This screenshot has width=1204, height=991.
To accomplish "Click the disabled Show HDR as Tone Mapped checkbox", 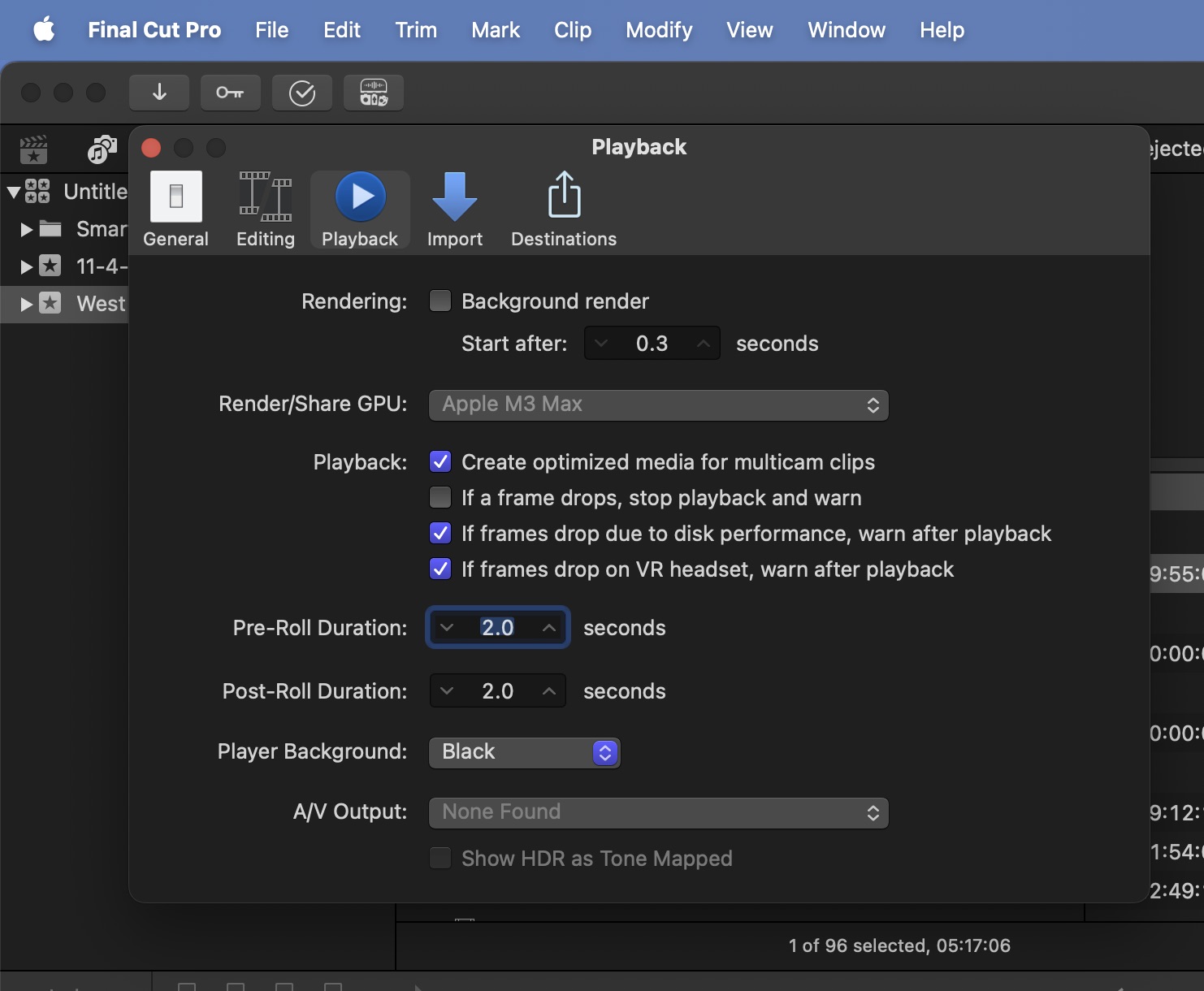I will tap(440, 859).
